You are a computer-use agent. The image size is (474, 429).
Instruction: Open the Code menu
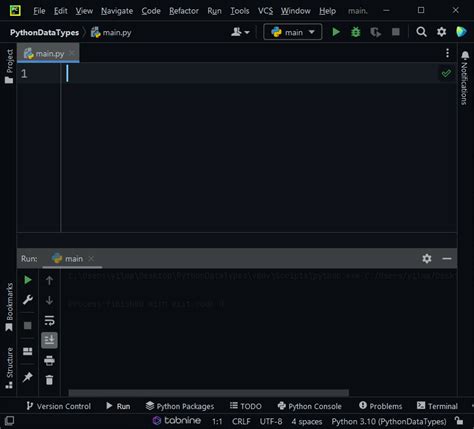(x=151, y=11)
